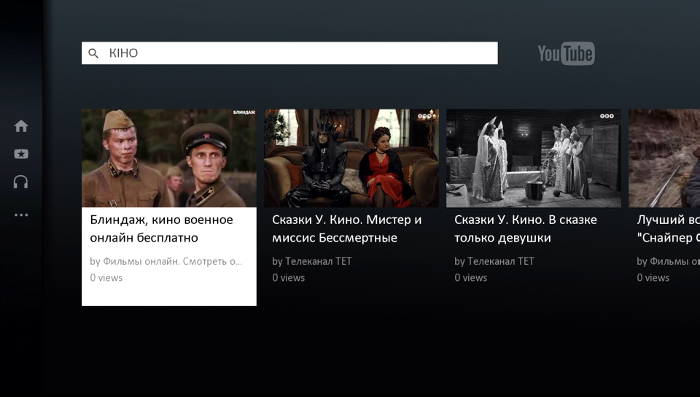Open the Блиндаж soldiers video thumbnail
Viewport: 700px width, 397px height.
coord(169,158)
